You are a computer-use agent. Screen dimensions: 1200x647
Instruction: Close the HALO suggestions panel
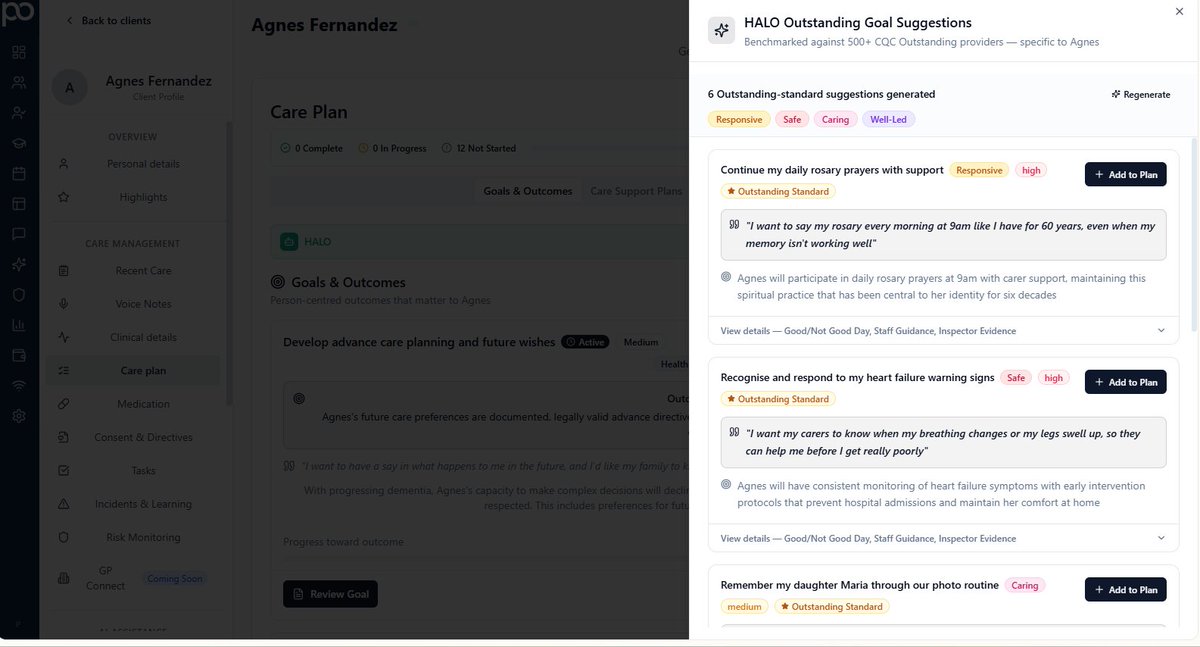click(1179, 11)
